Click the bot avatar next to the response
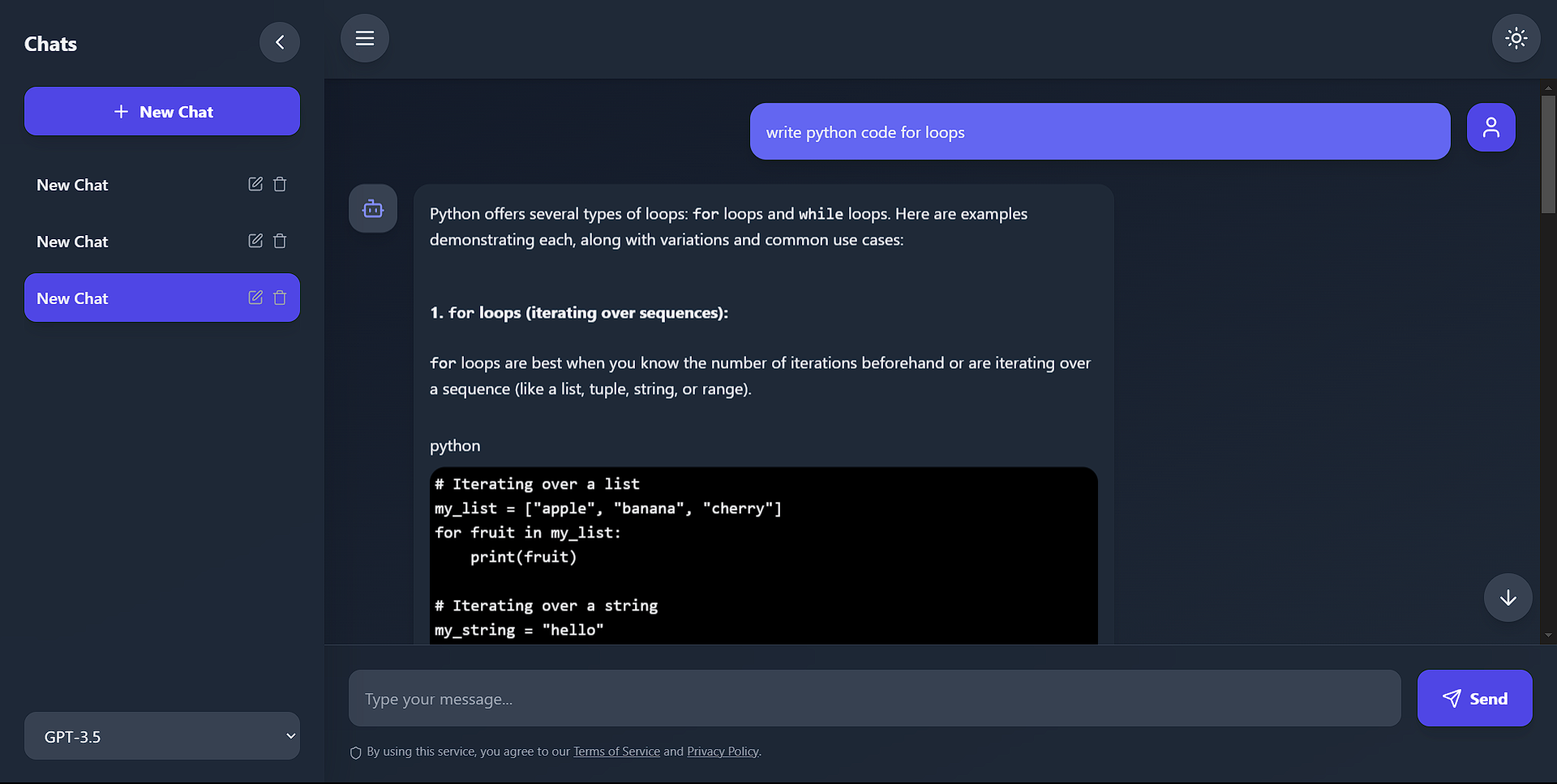 pyautogui.click(x=372, y=208)
